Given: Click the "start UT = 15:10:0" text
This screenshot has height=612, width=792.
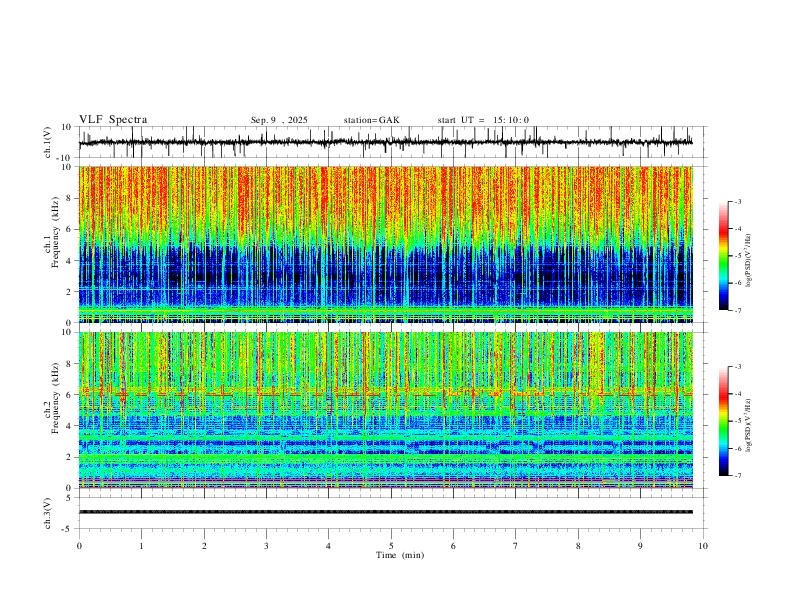Looking at the screenshot, I should coord(483,120).
